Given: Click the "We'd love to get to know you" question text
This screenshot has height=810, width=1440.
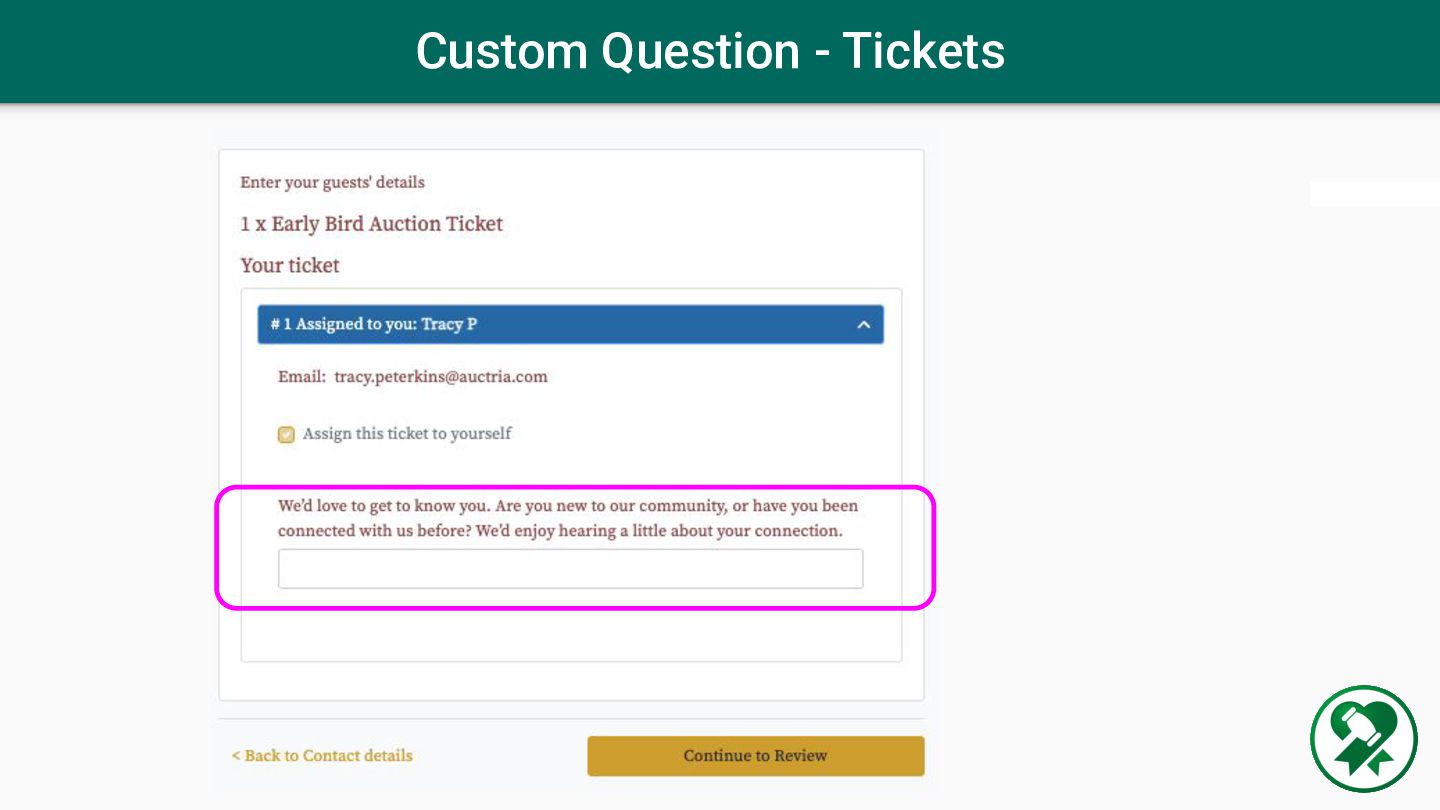Looking at the screenshot, I should (568, 518).
